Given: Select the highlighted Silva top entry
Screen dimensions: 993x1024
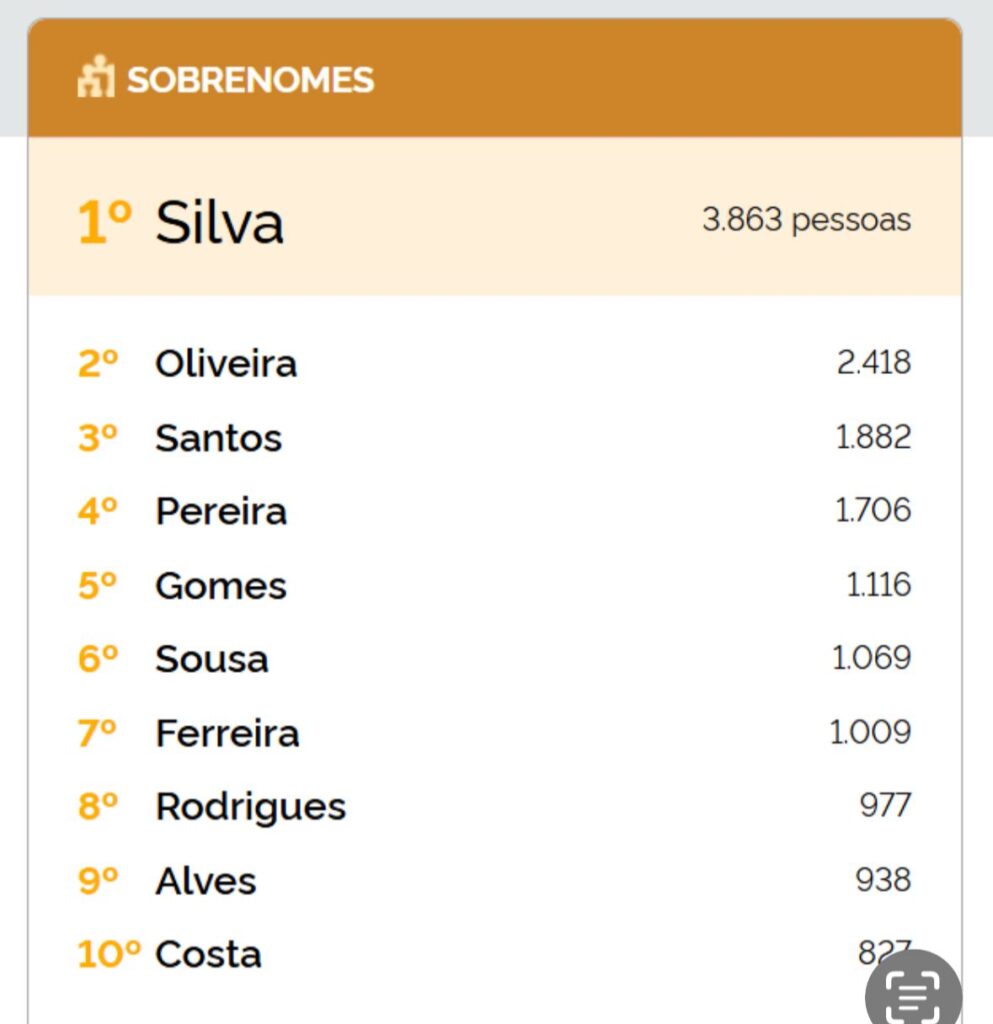Looking at the screenshot, I should tap(217, 222).
